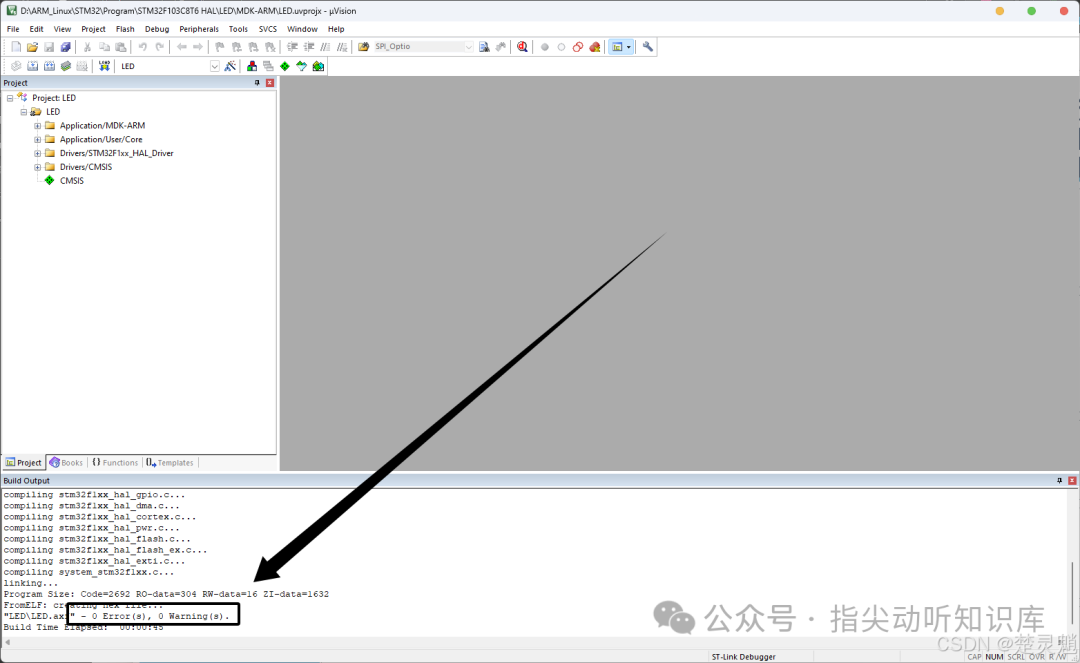Image resolution: width=1080 pixels, height=663 pixels.
Task: Click the File Extensions, Books and Environment icon
Action: (251, 66)
